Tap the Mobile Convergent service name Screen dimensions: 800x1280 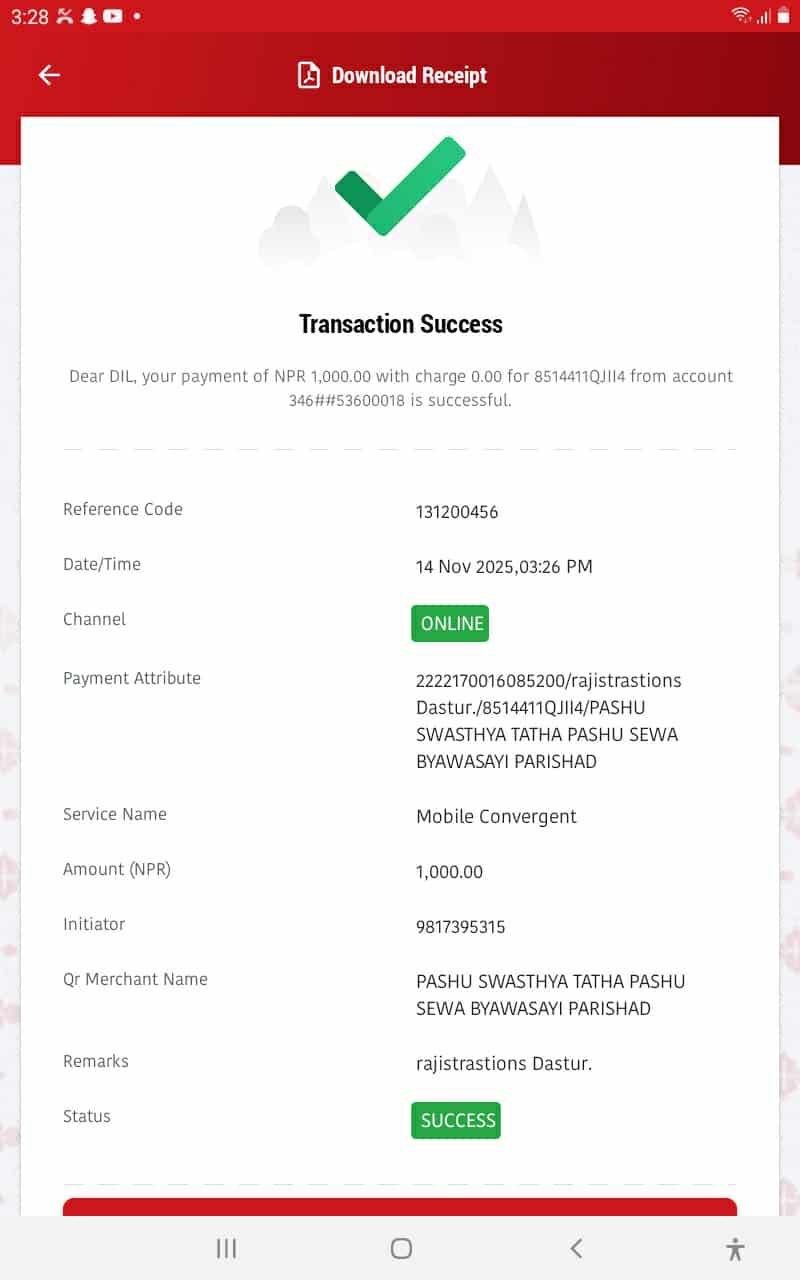pyautogui.click(x=496, y=817)
